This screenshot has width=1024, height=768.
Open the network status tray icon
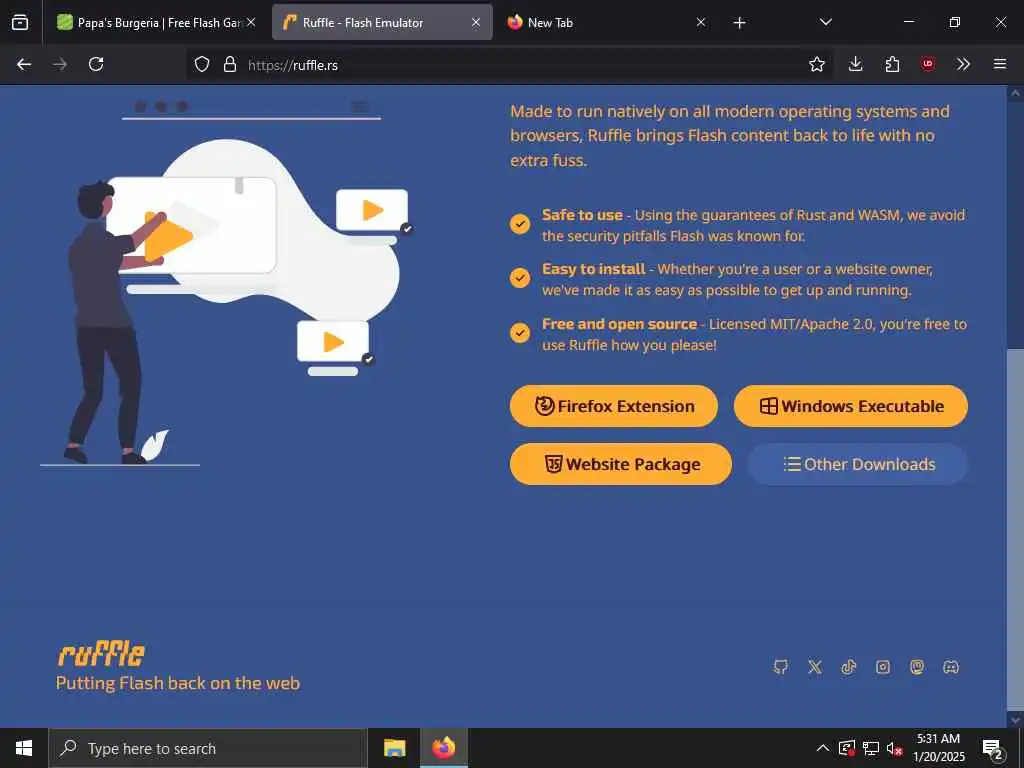871,748
